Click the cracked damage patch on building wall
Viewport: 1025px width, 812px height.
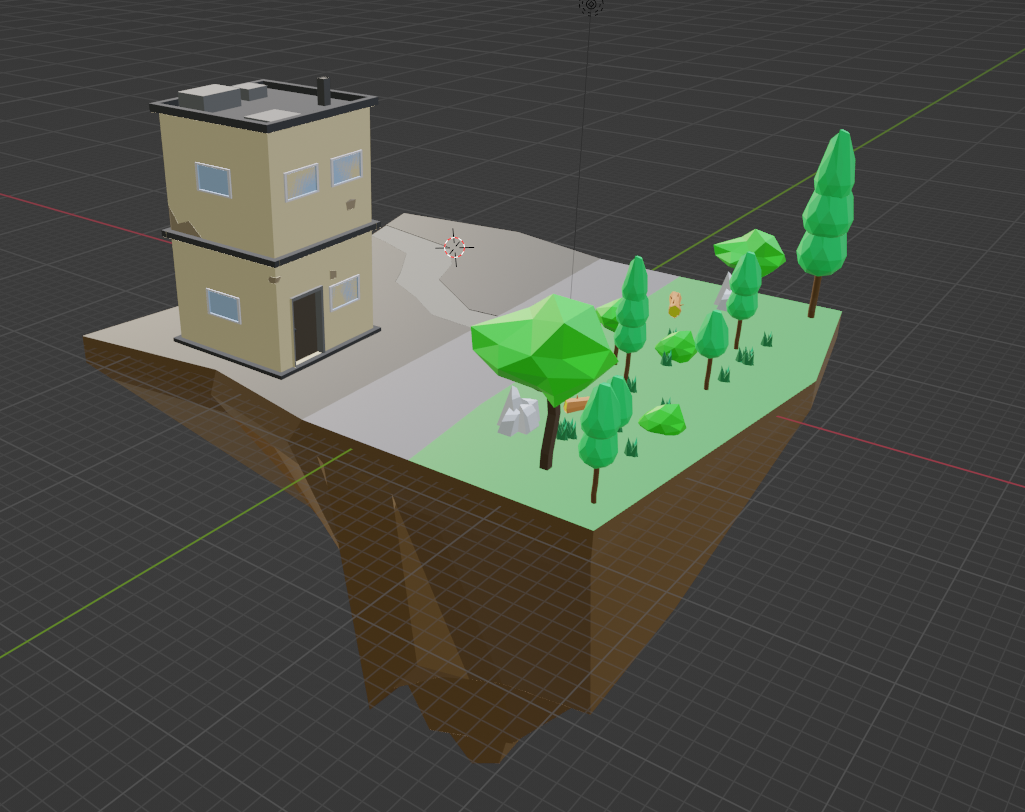[x=183, y=222]
